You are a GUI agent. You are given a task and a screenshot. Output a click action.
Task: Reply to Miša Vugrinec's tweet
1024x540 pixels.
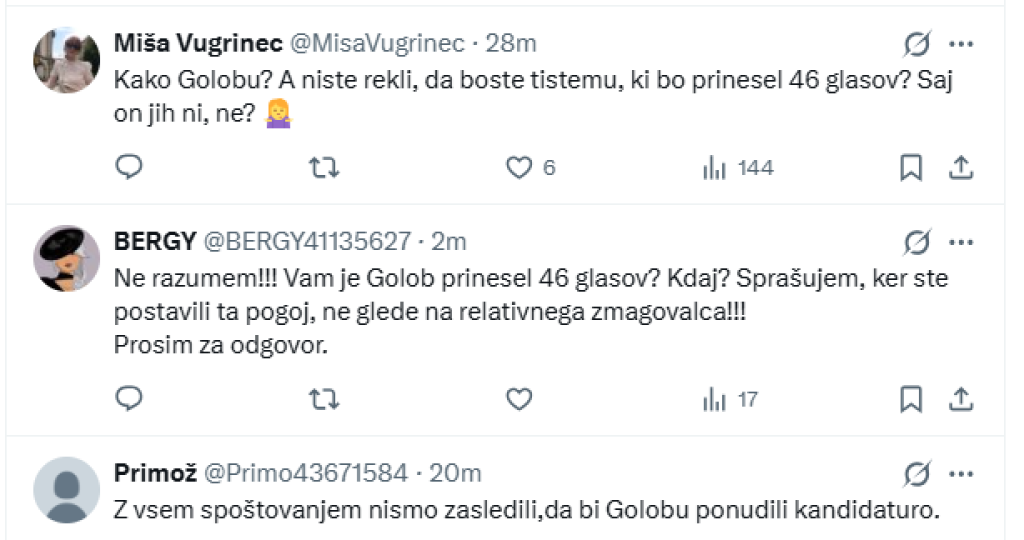tap(130, 168)
